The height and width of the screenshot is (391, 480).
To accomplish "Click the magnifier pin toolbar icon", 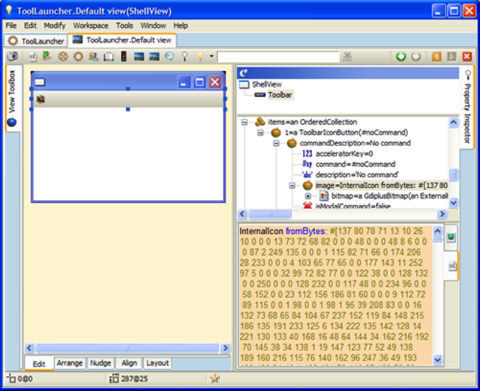I will (185, 56).
